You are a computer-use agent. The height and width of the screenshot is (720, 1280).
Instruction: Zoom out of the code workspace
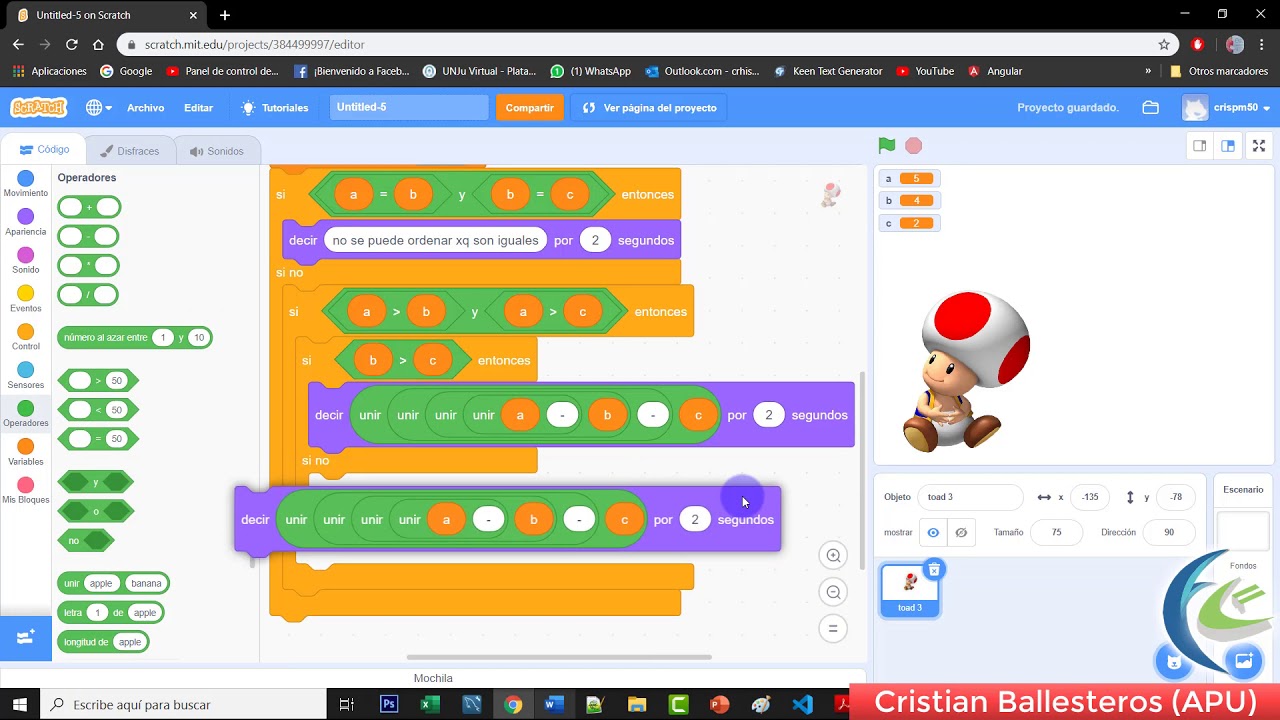click(x=832, y=592)
